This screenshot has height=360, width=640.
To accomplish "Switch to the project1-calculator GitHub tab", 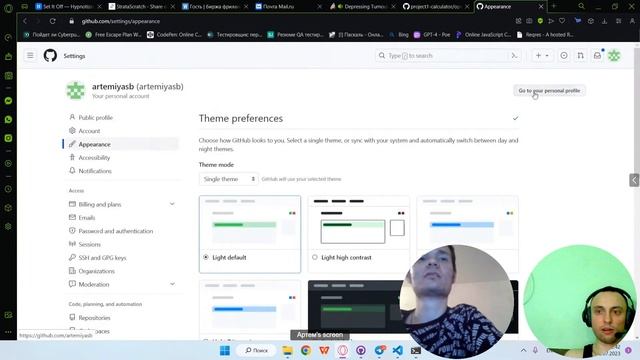I will [x=435, y=7].
